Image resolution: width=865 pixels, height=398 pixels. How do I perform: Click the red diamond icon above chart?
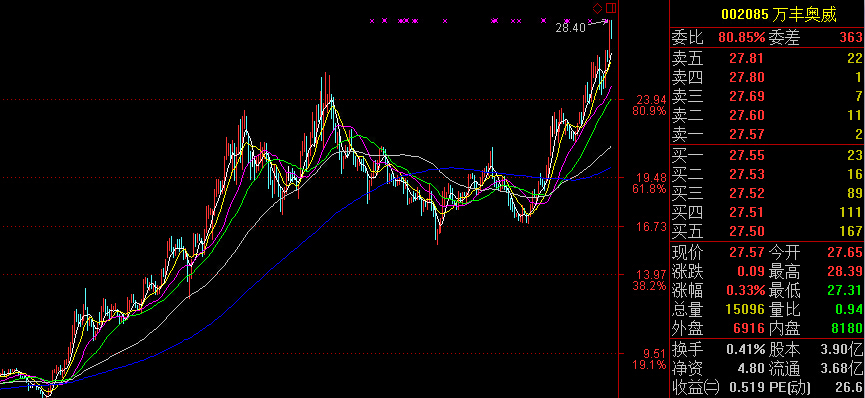coord(597,8)
